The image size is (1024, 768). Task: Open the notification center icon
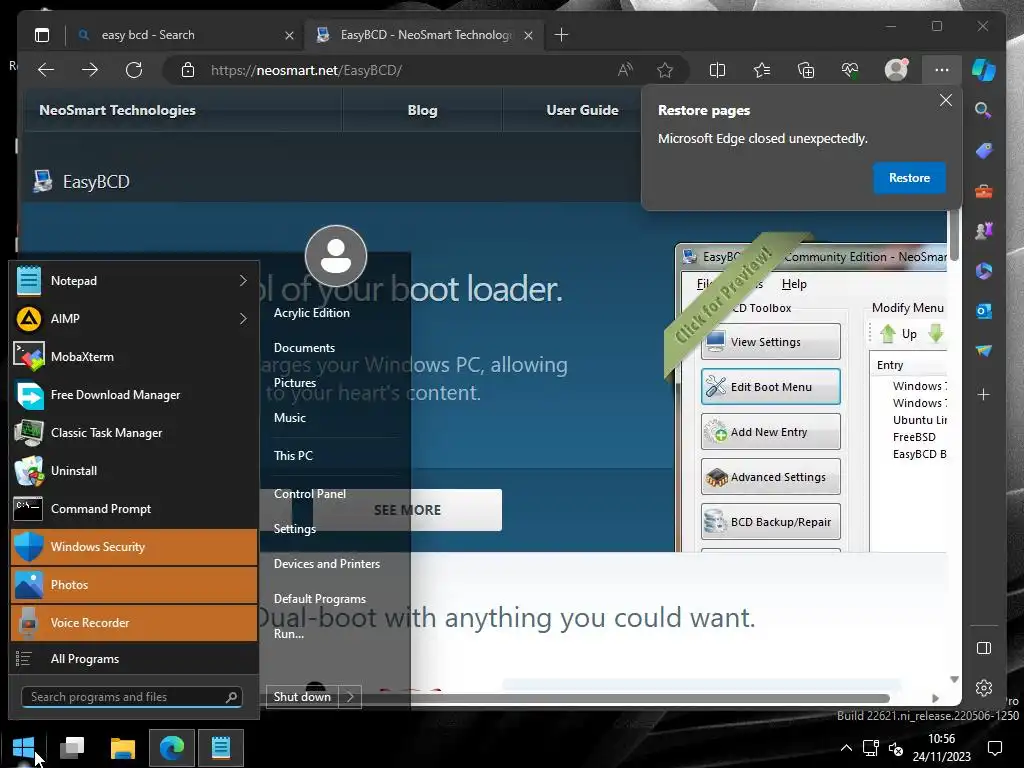[x=995, y=748]
